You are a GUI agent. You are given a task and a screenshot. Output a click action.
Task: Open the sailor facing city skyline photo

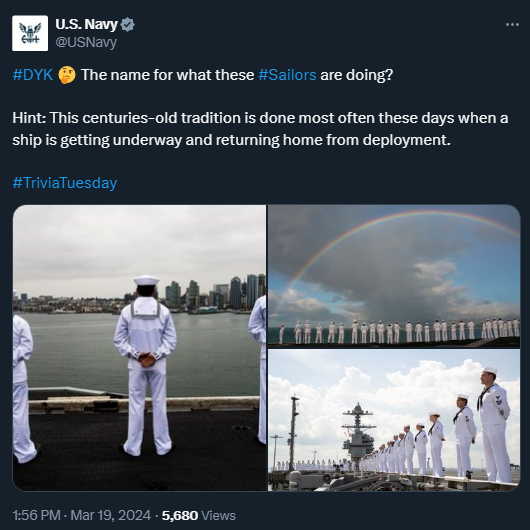[x=140, y=347]
